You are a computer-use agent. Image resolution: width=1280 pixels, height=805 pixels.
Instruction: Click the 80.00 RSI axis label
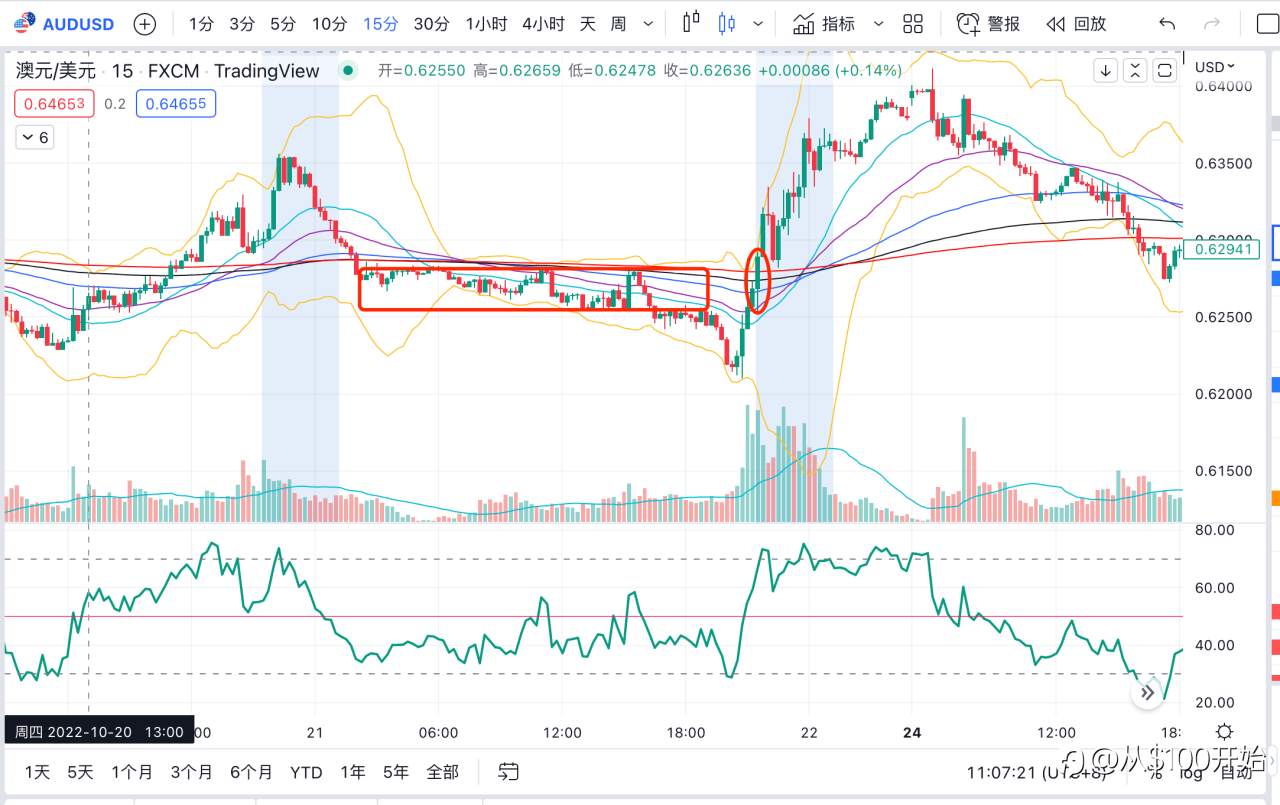click(x=1215, y=529)
